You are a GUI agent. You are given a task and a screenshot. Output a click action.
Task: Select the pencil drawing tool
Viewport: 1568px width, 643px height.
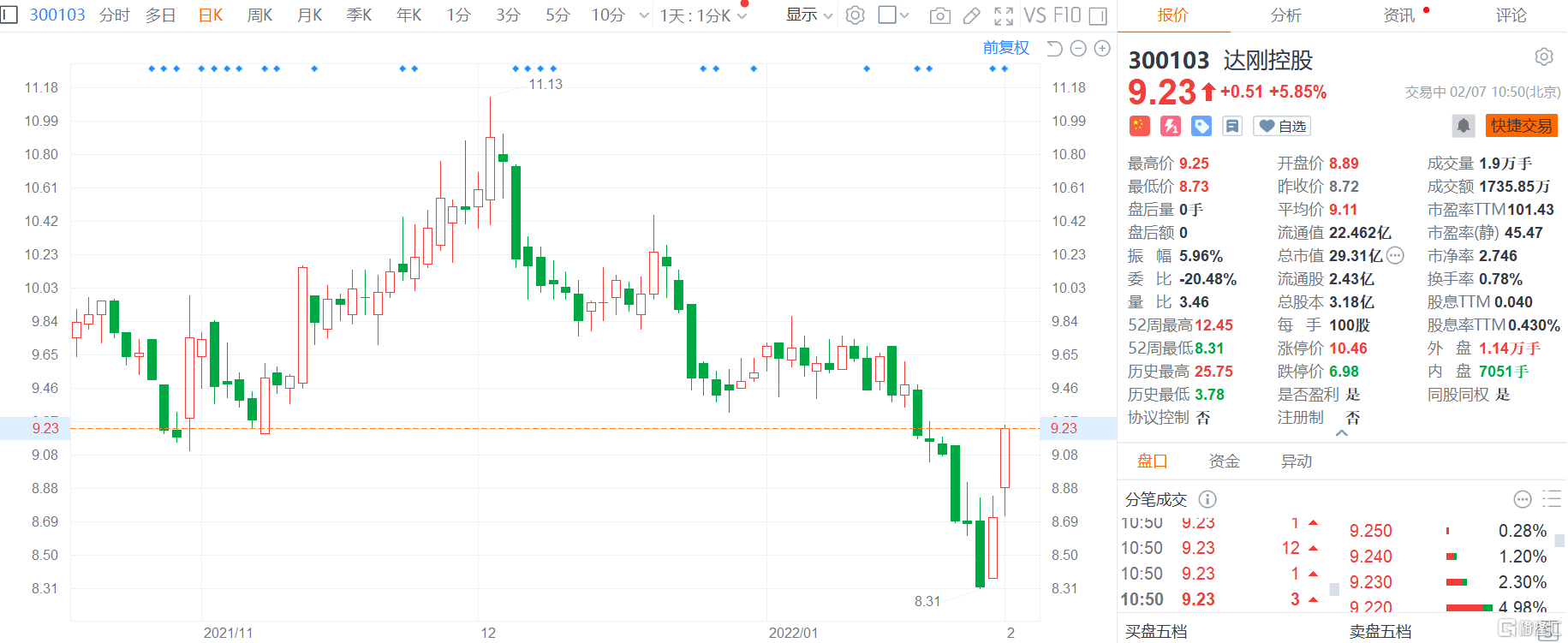tap(971, 15)
